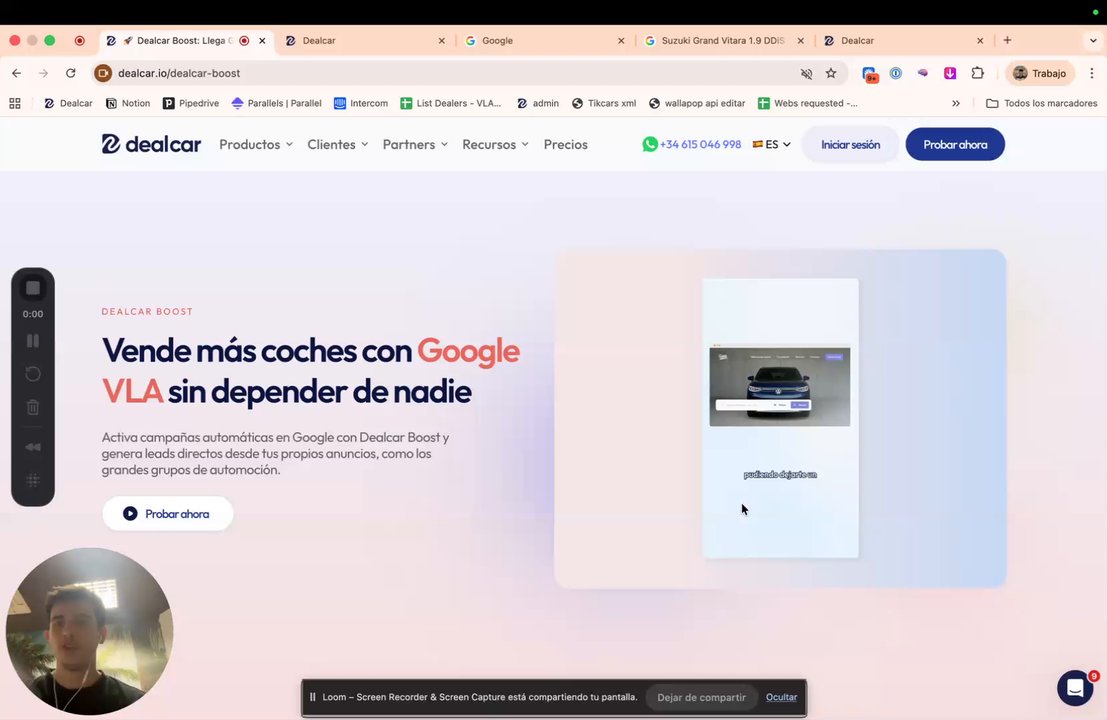
Task: Bookmark this page with the star icon
Action: 831,73
